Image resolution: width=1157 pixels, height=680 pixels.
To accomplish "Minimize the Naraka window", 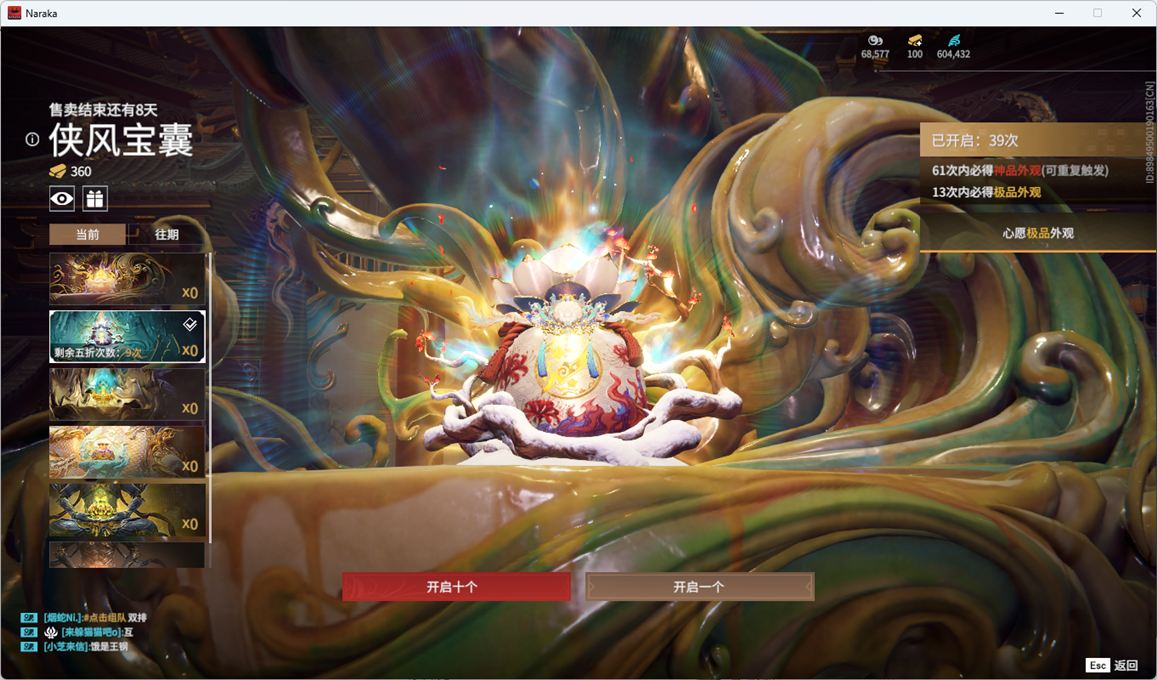I will tap(1060, 13).
